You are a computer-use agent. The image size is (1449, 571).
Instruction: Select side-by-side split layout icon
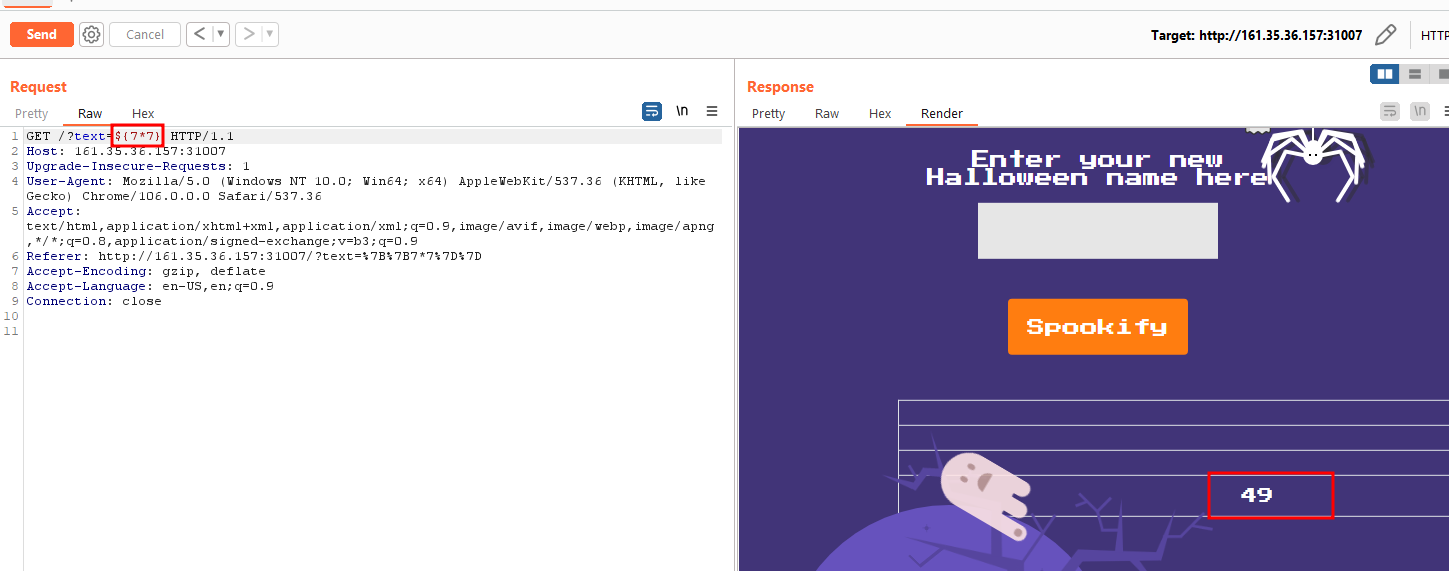(x=1384, y=74)
